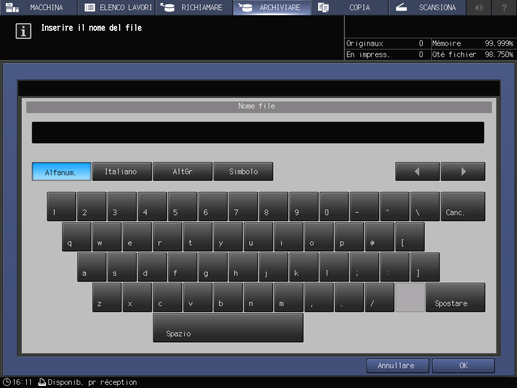Tap the a key
517x388 pixels.
[x=92, y=267]
